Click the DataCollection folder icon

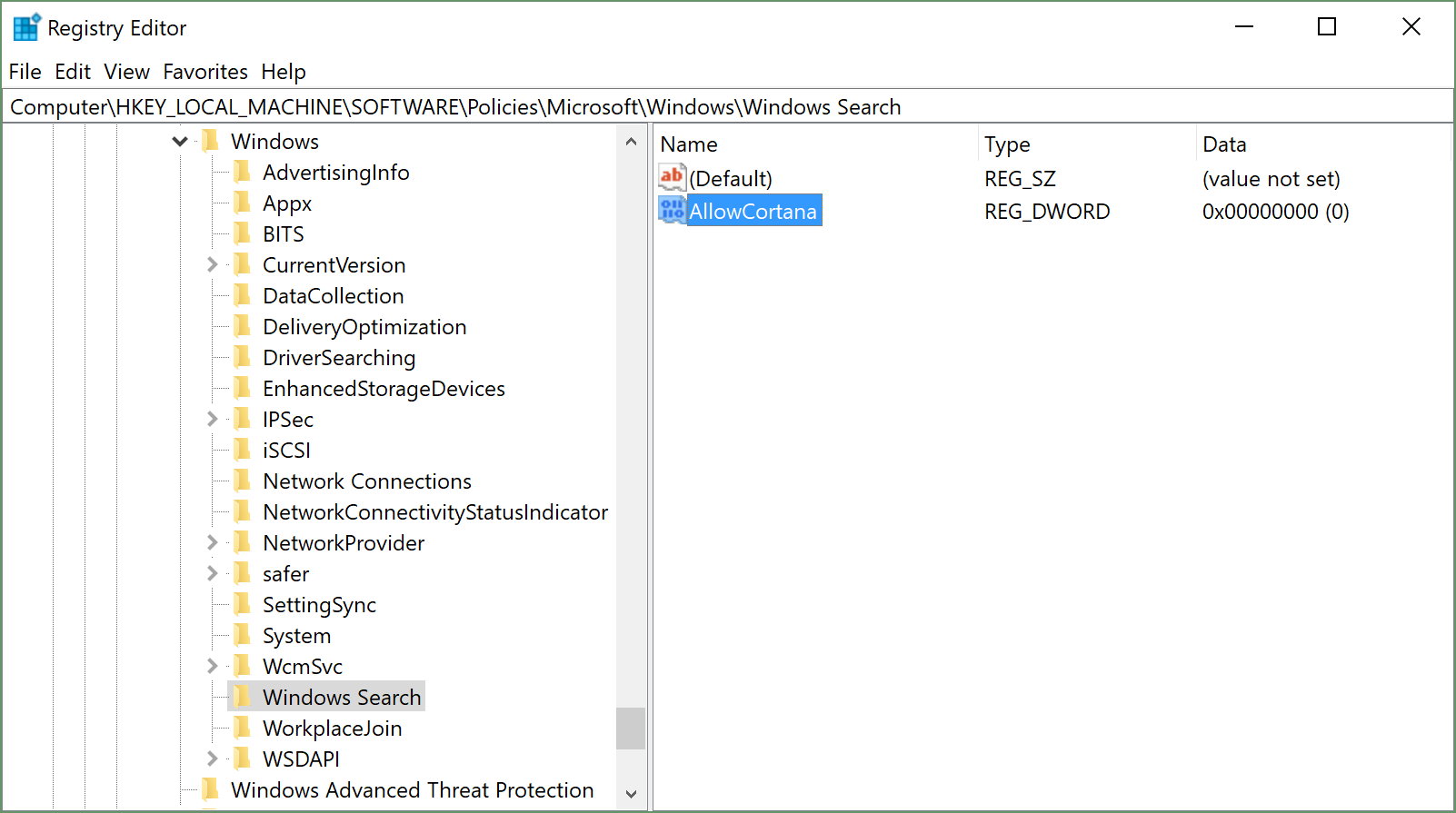[x=242, y=295]
